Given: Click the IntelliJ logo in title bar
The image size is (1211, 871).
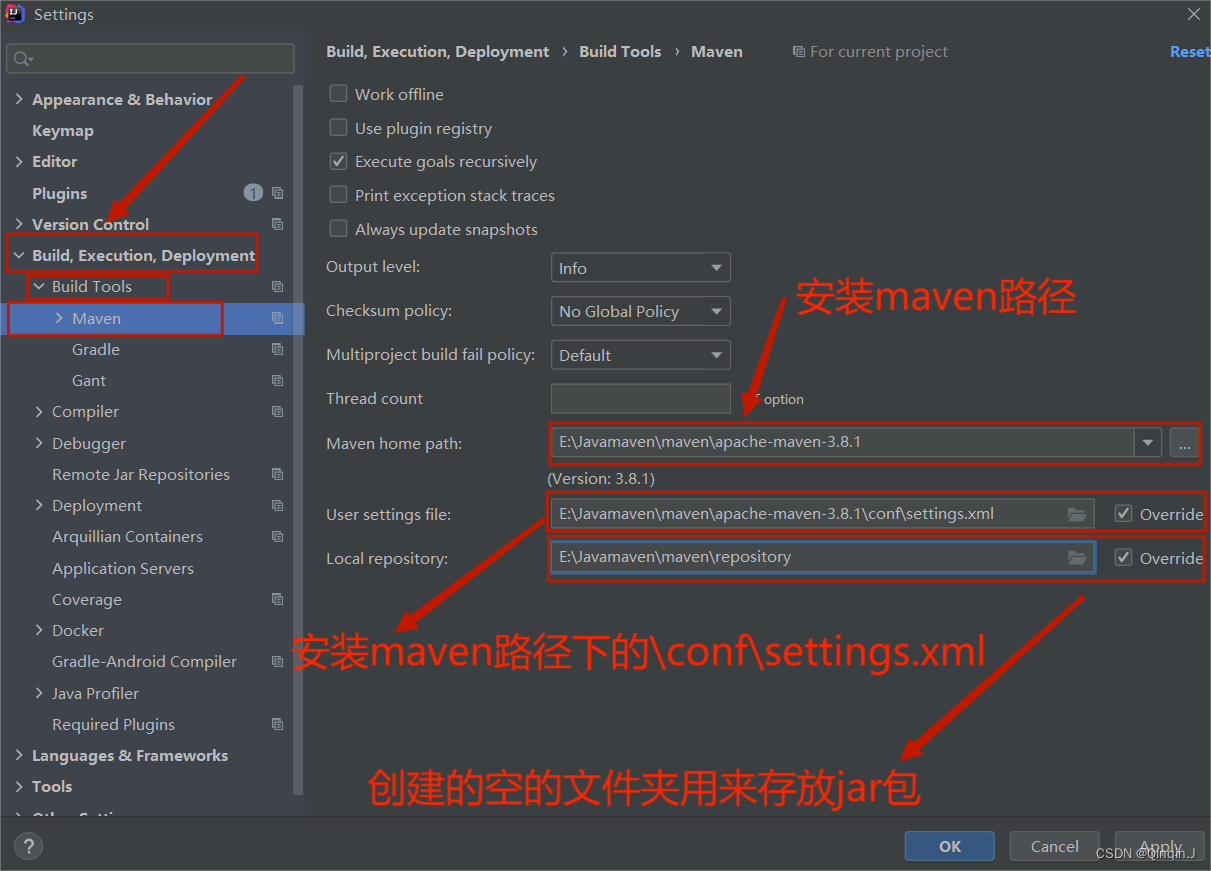Looking at the screenshot, I should (15, 14).
